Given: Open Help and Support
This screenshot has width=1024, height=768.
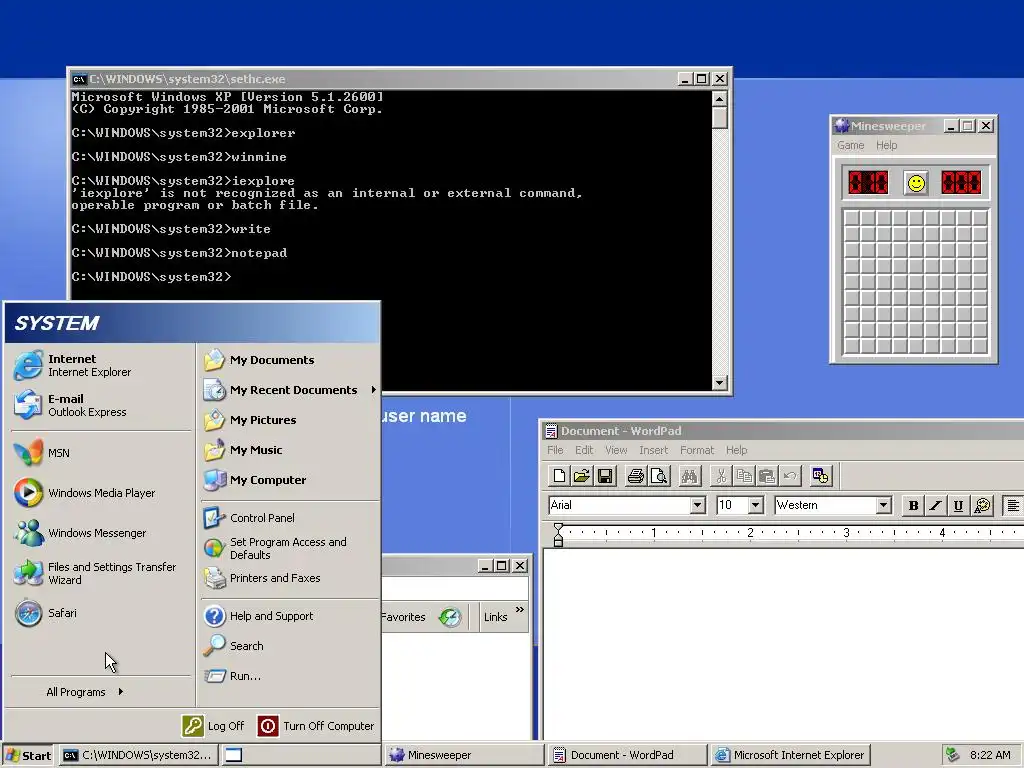Looking at the screenshot, I should click(289, 616).
